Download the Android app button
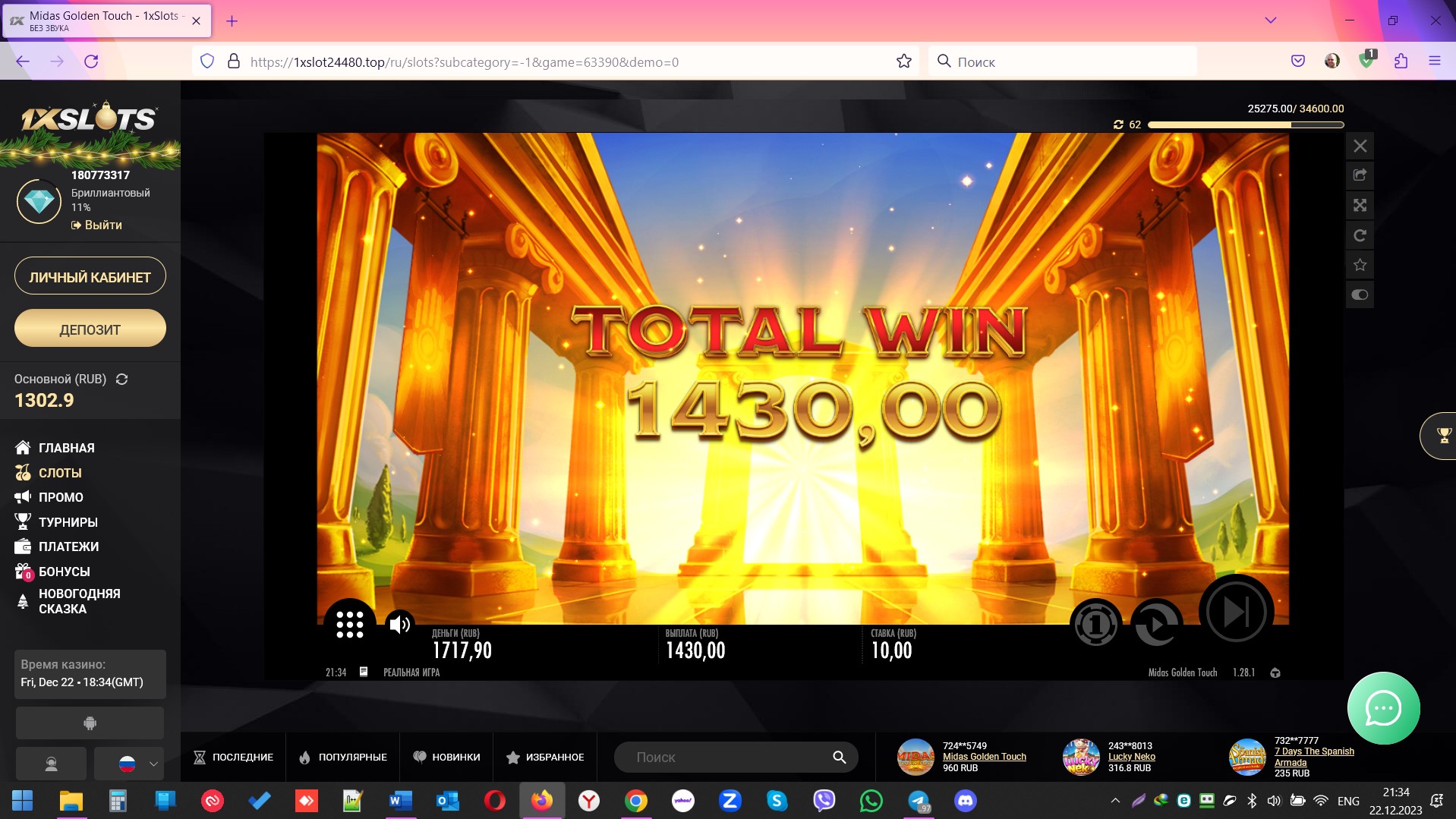 [x=90, y=723]
